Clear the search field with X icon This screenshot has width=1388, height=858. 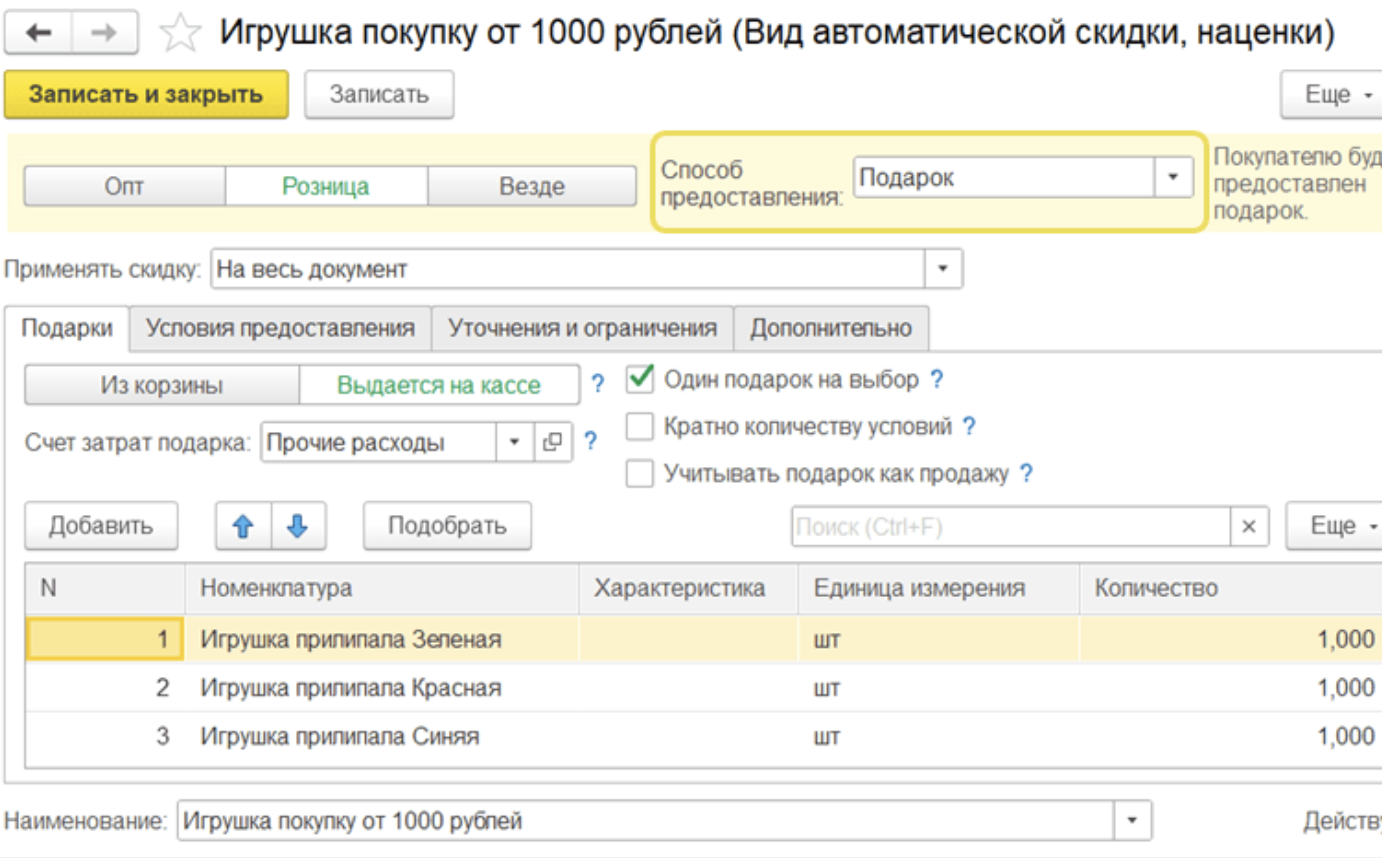pyautogui.click(x=1248, y=526)
